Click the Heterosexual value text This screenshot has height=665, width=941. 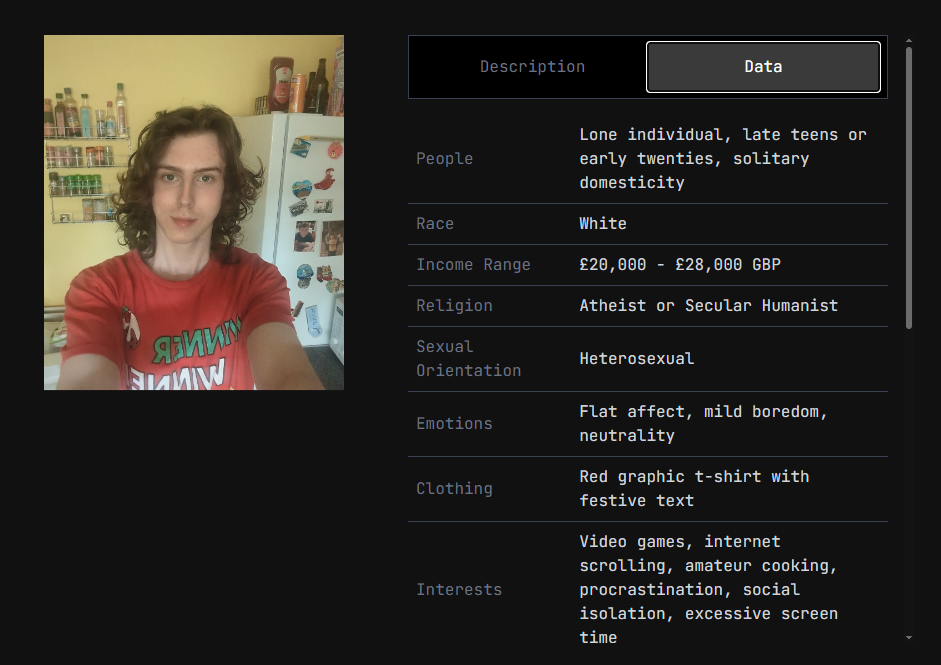pyautogui.click(x=637, y=358)
